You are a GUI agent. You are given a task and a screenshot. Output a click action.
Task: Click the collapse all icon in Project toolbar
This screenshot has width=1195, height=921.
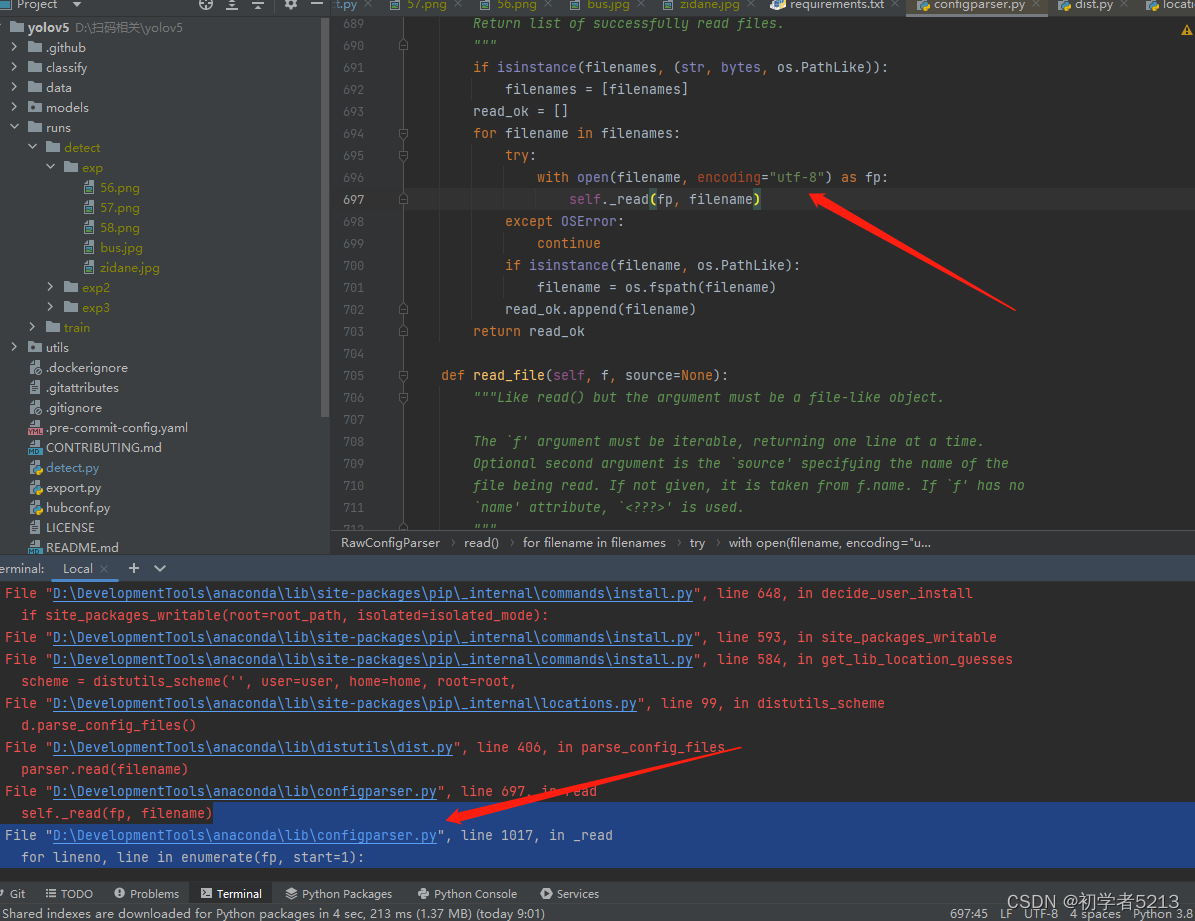pyautogui.click(x=258, y=5)
